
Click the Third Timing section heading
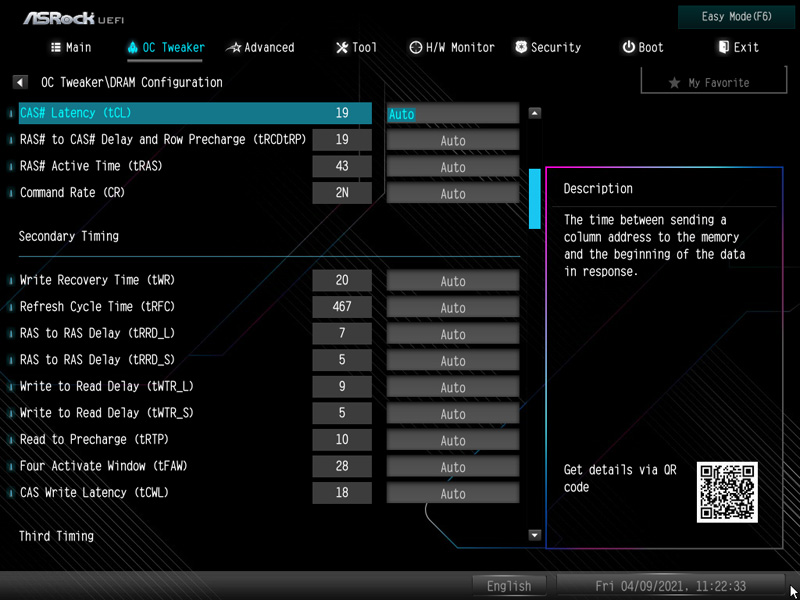[x=56, y=536]
